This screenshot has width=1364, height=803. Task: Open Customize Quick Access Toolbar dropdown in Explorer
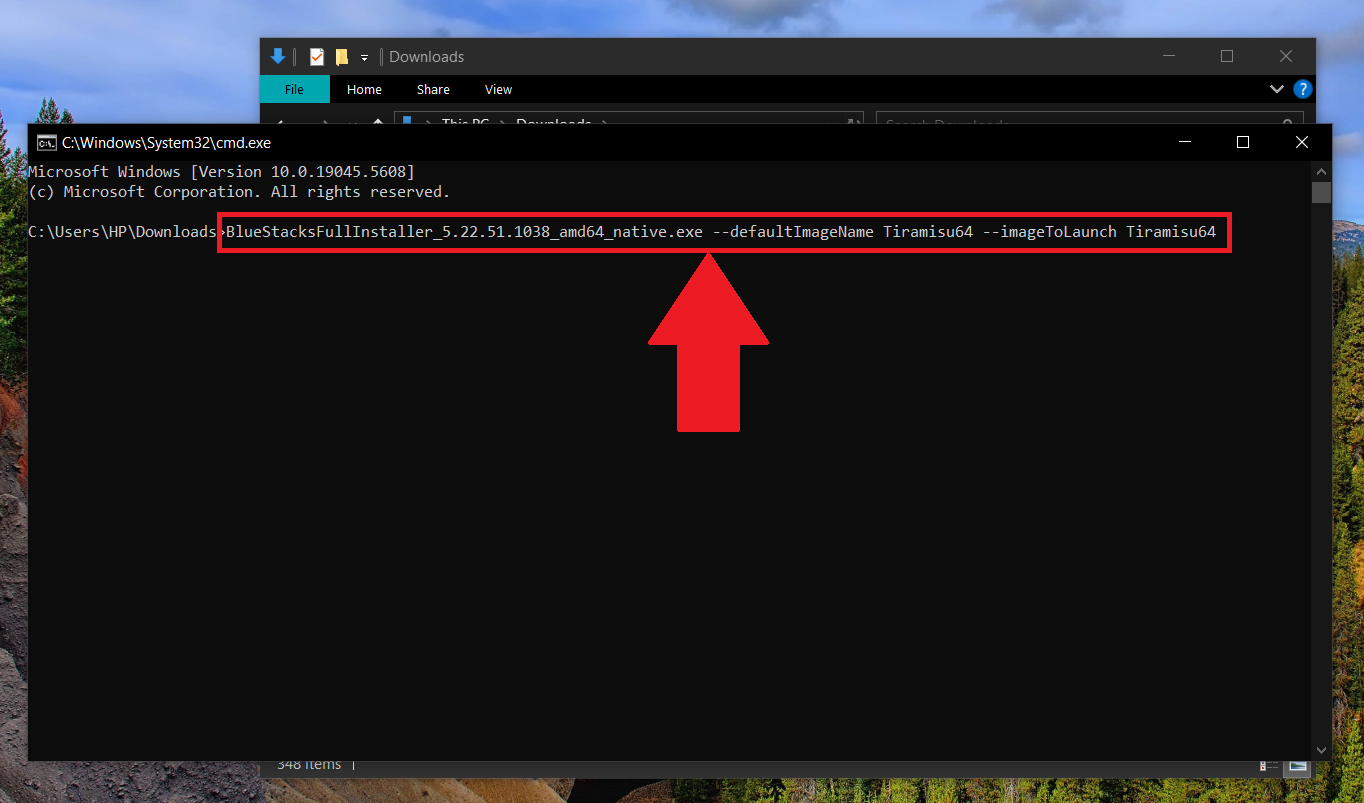click(x=365, y=58)
